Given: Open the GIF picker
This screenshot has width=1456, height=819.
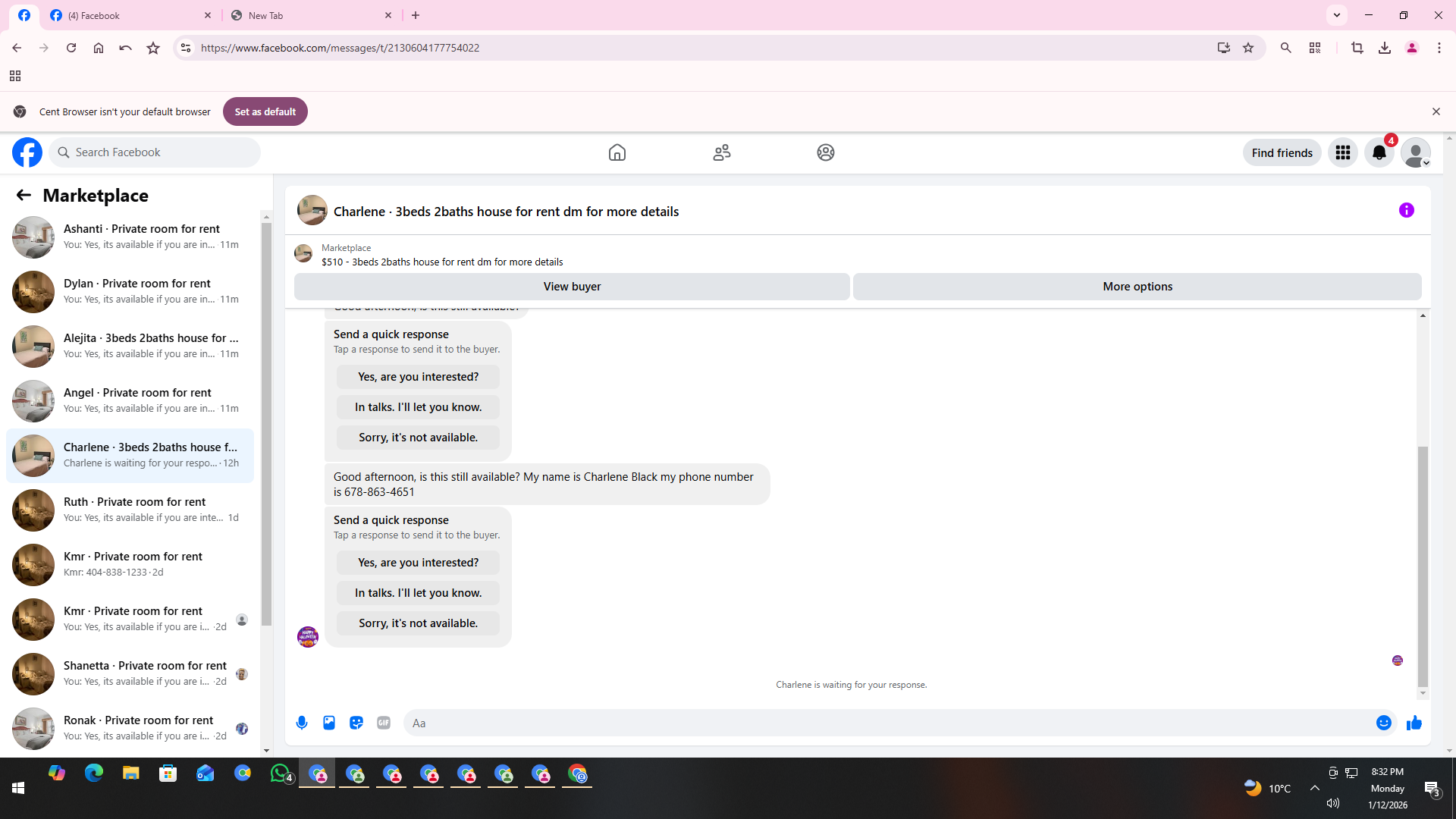Looking at the screenshot, I should [384, 723].
